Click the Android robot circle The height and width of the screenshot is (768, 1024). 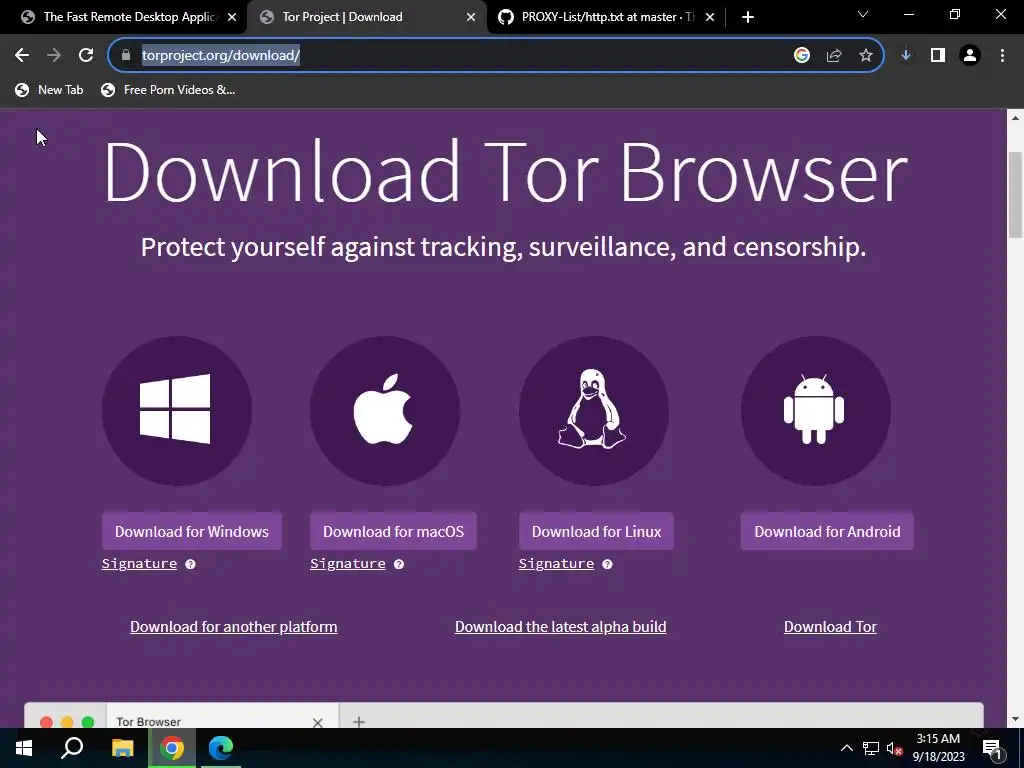pyautogui.click(x=816, y=411)
